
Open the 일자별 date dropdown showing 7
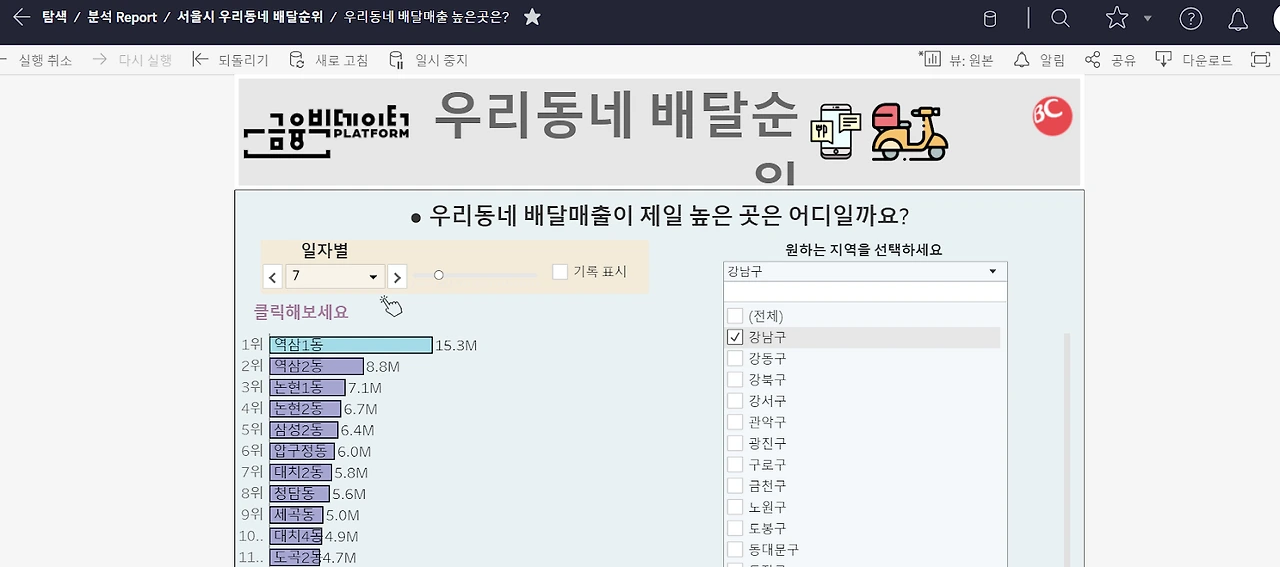coord(335,277)
